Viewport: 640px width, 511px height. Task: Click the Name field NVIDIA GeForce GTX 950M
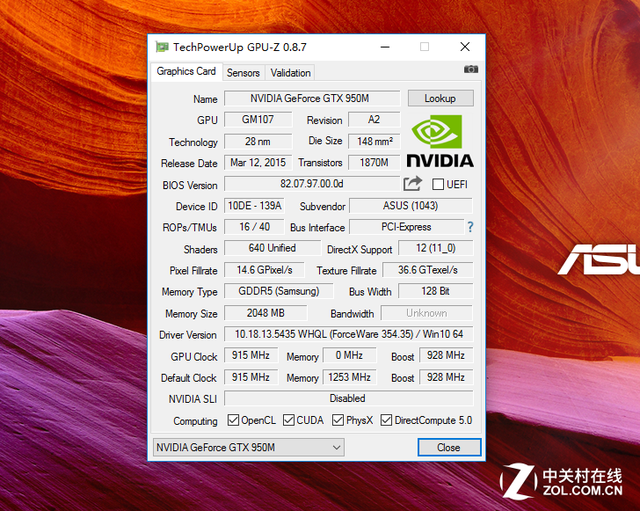(x=312, y=98)
